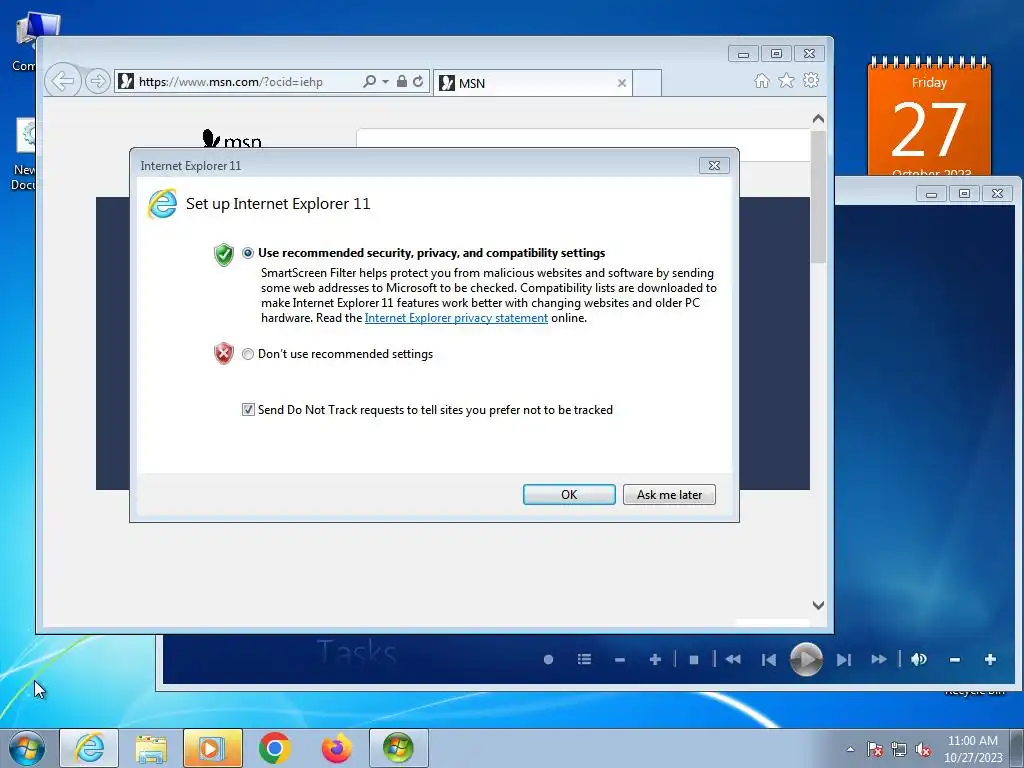Select 'Don't use recommended settings' radio button

[x=248, y=354]
